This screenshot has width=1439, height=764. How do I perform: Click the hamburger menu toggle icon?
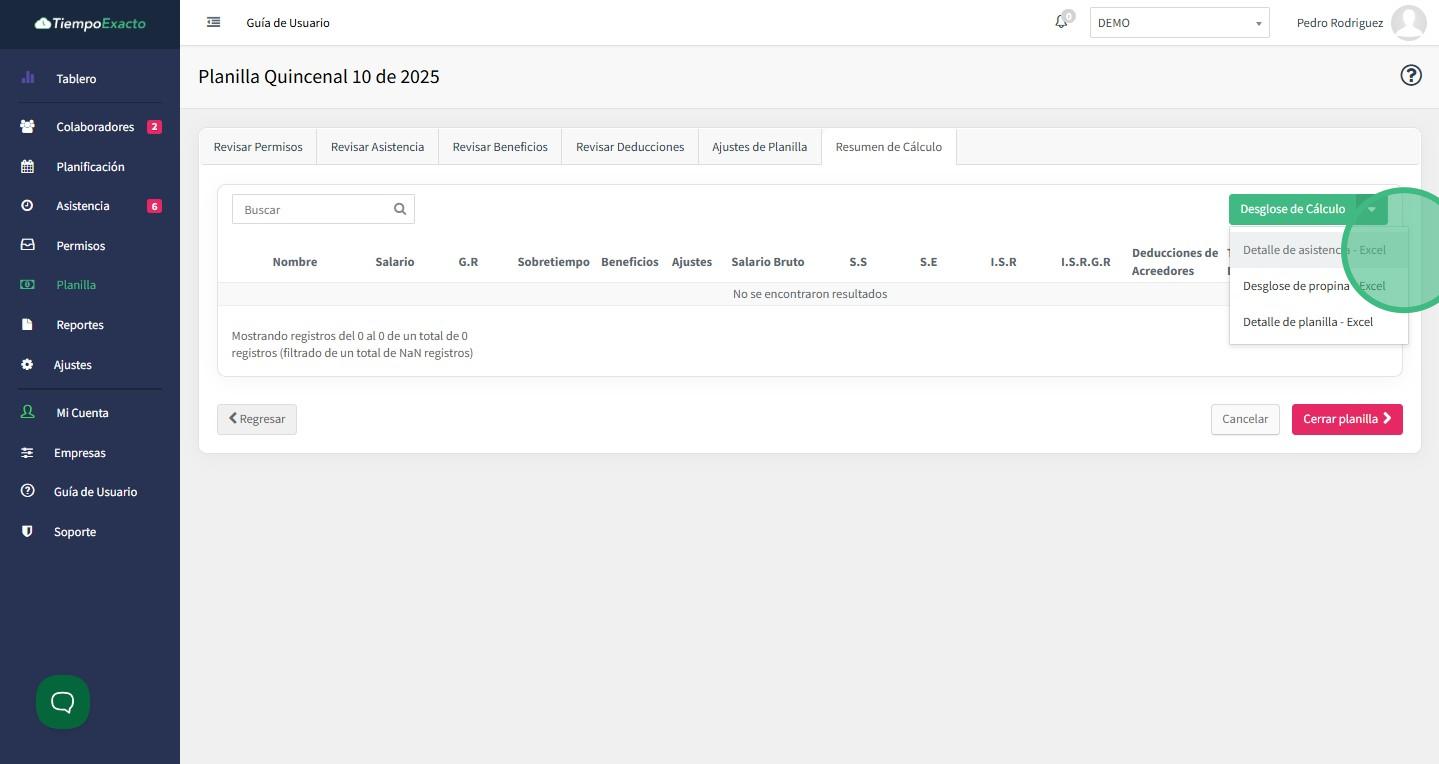click(x=213, y=22)
